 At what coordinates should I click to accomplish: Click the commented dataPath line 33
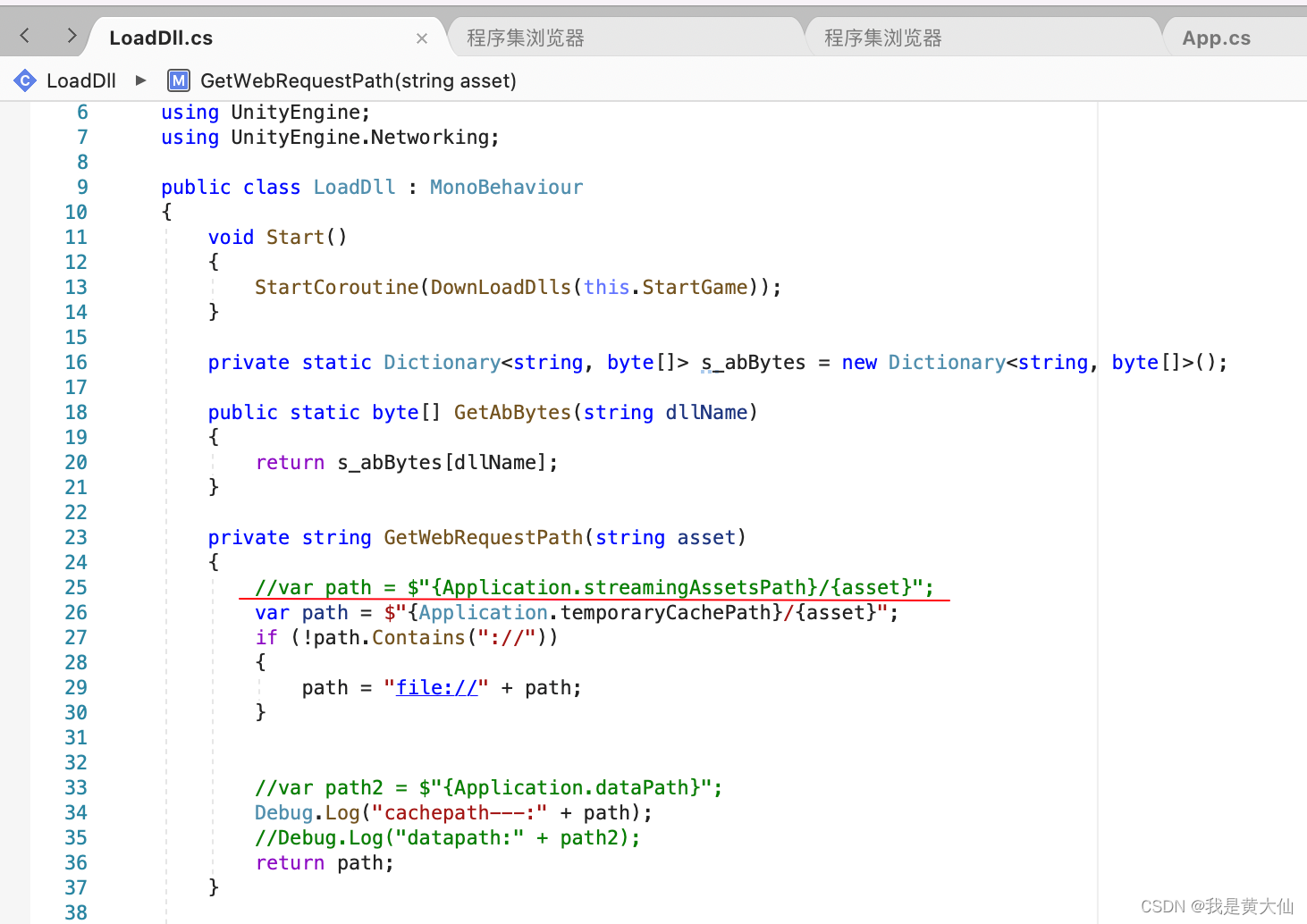point(488,787)
